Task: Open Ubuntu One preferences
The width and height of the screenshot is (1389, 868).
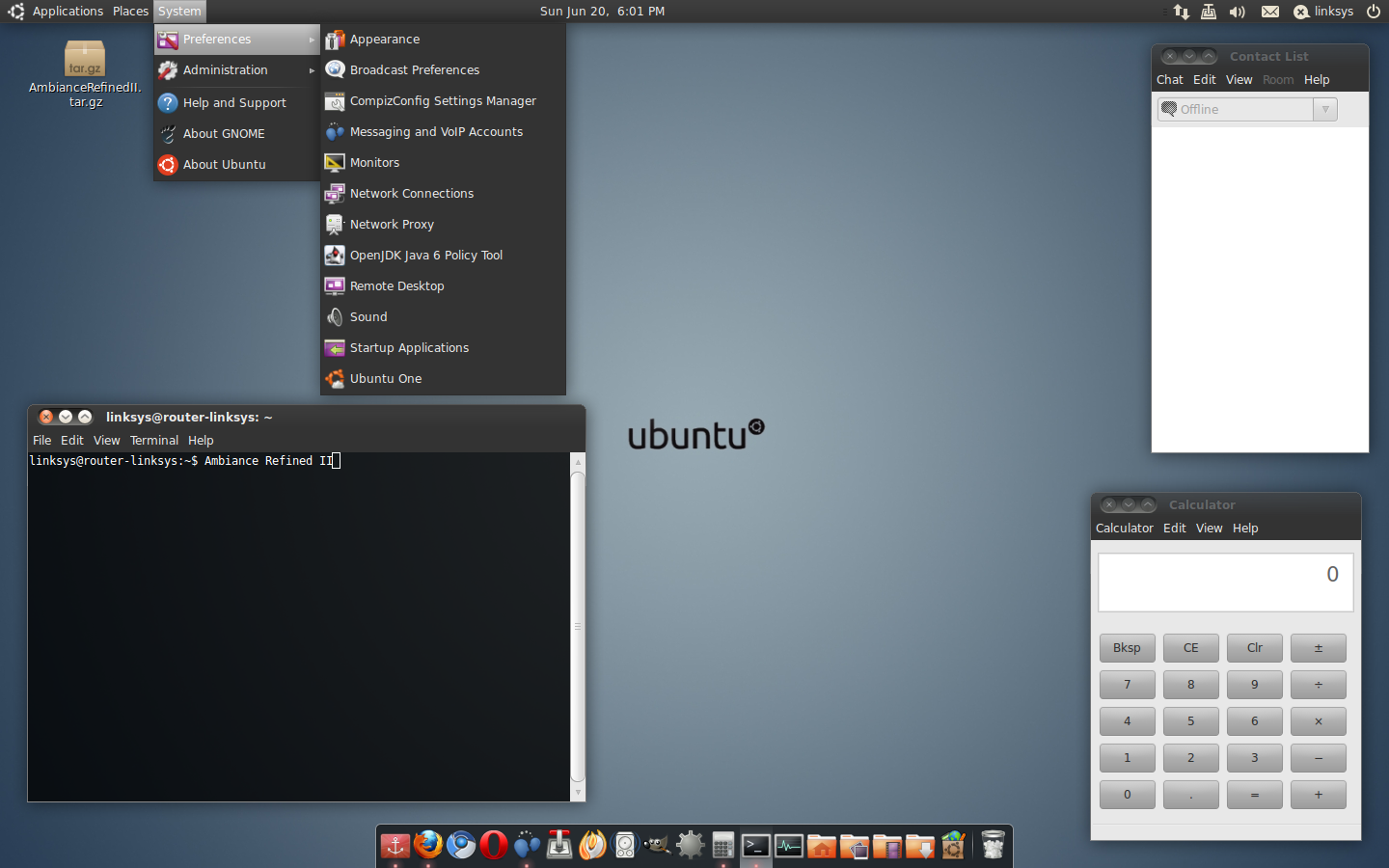Action: (443, 379)
